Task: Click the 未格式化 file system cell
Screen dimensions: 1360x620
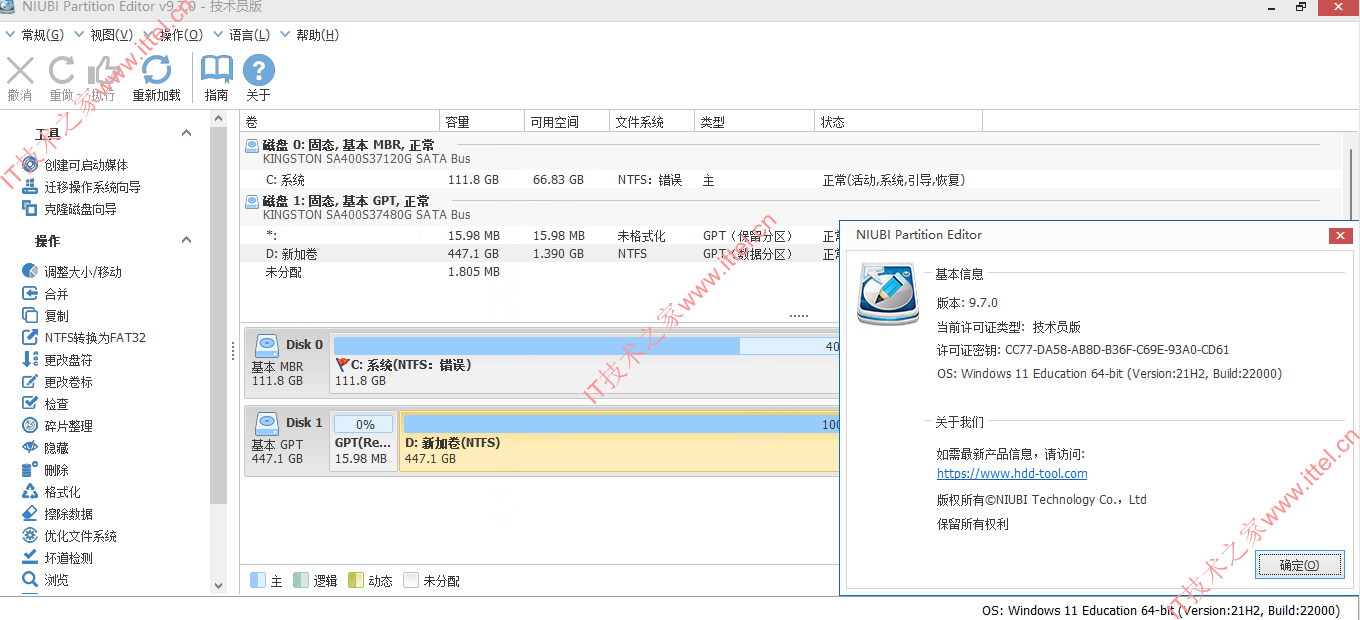Action: [641, 236]
